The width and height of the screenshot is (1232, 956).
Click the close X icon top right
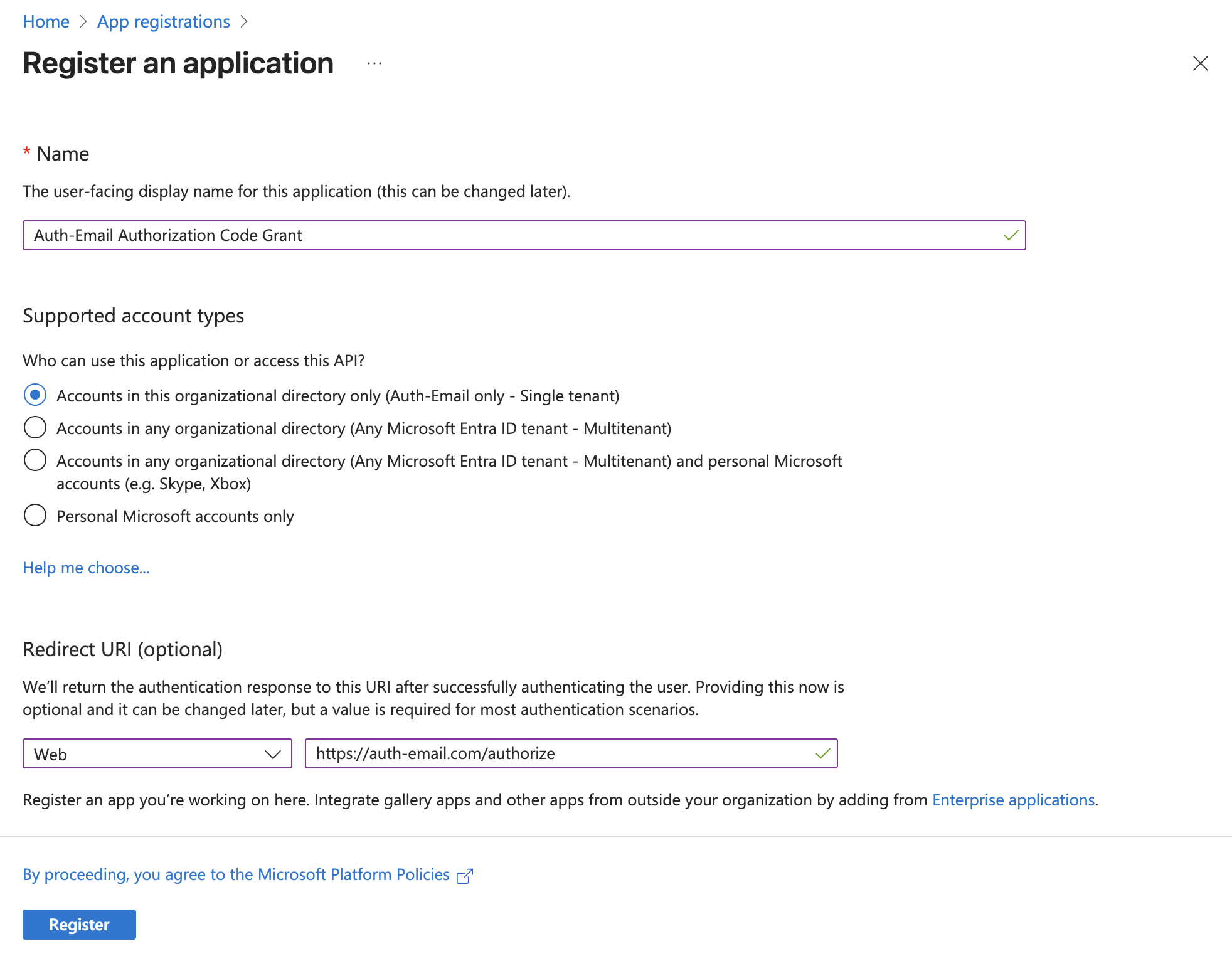(x=1199, y=63)
